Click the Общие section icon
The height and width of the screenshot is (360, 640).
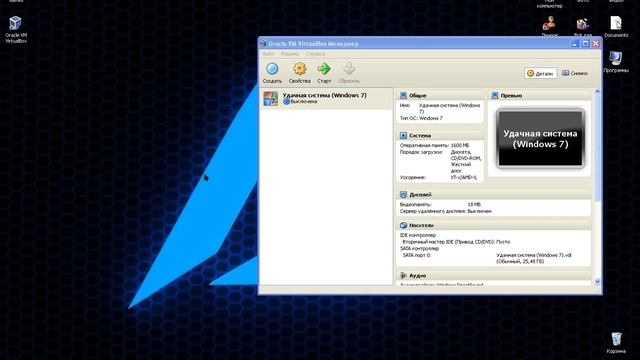403,95
